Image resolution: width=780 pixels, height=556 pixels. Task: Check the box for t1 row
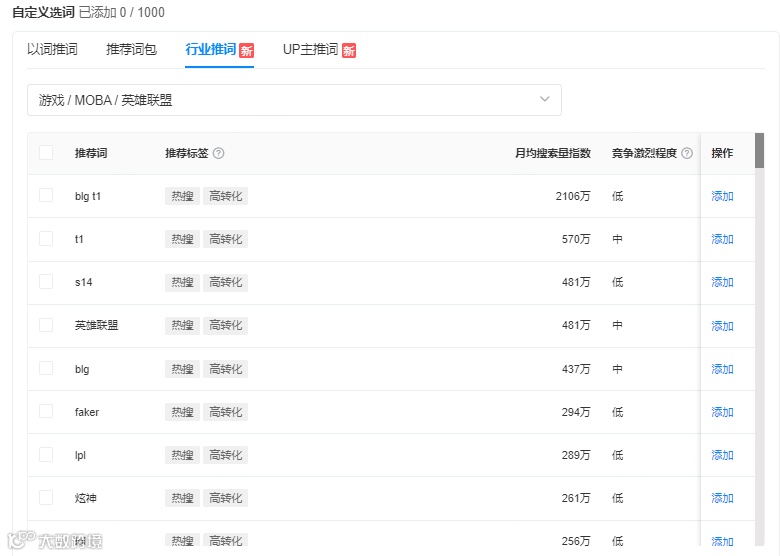pyautogui.click(x=46, y=238)
